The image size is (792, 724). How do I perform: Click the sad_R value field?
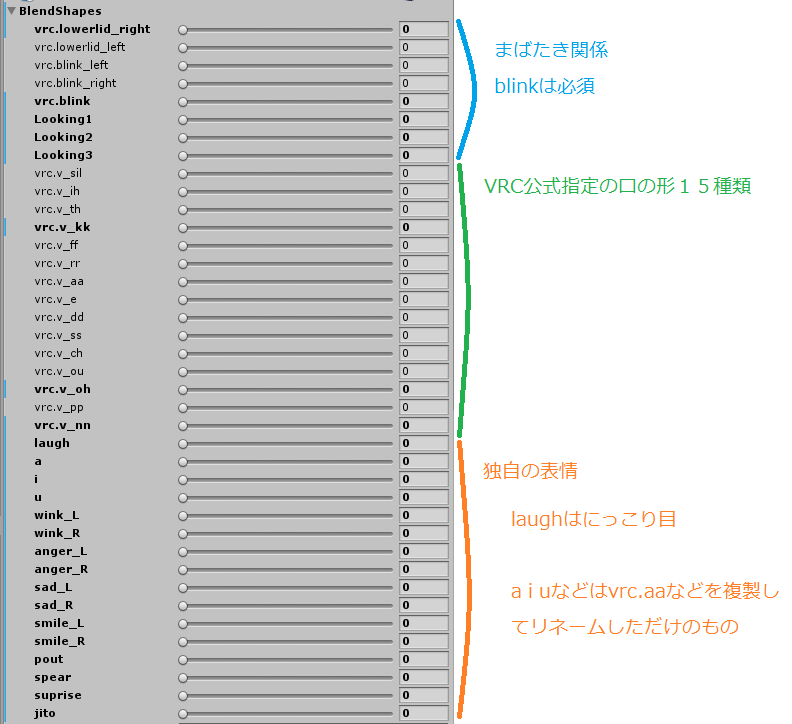pos(423,605)
